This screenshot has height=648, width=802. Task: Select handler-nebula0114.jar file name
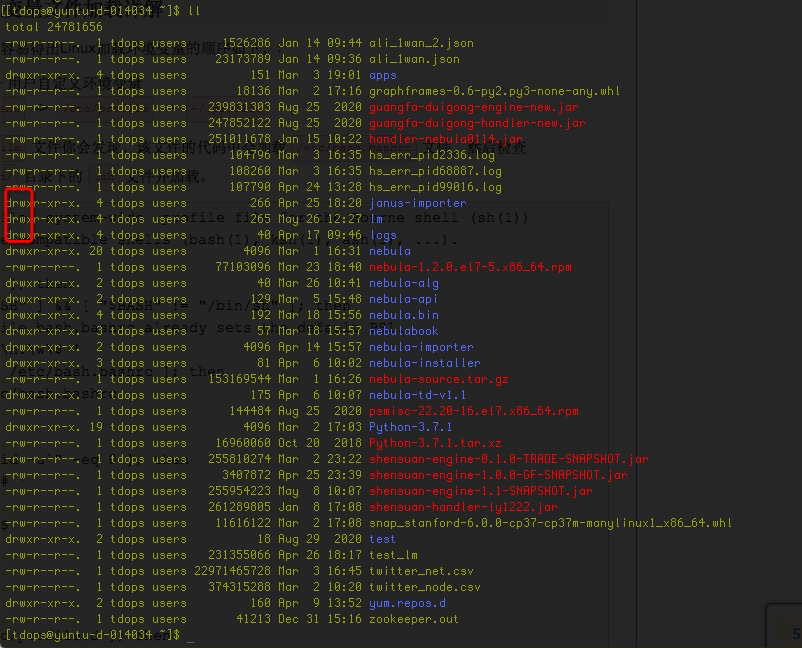point(445,139)
